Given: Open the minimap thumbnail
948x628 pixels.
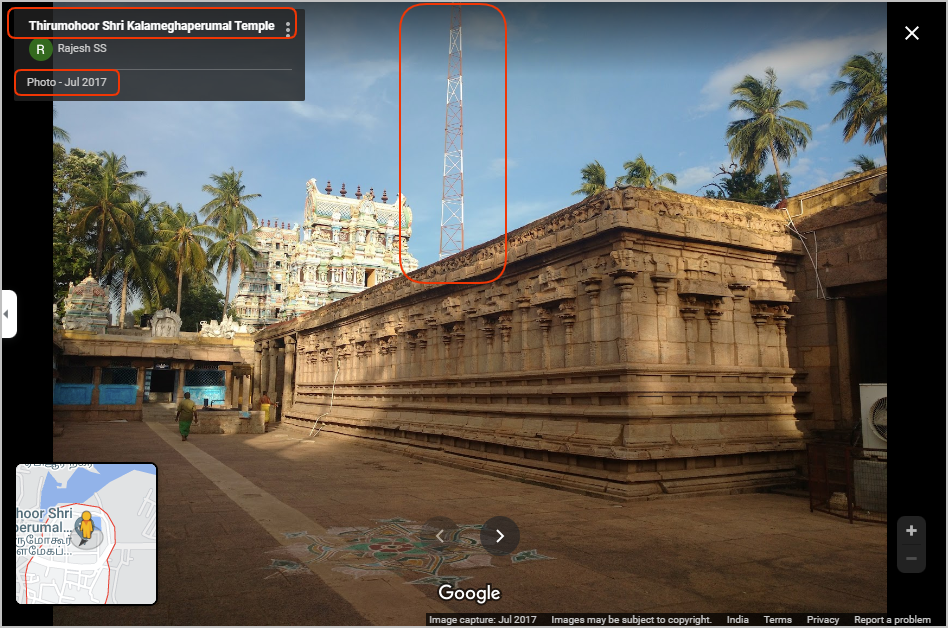Looking at the screenshot, I should click(x=86, y=534).
